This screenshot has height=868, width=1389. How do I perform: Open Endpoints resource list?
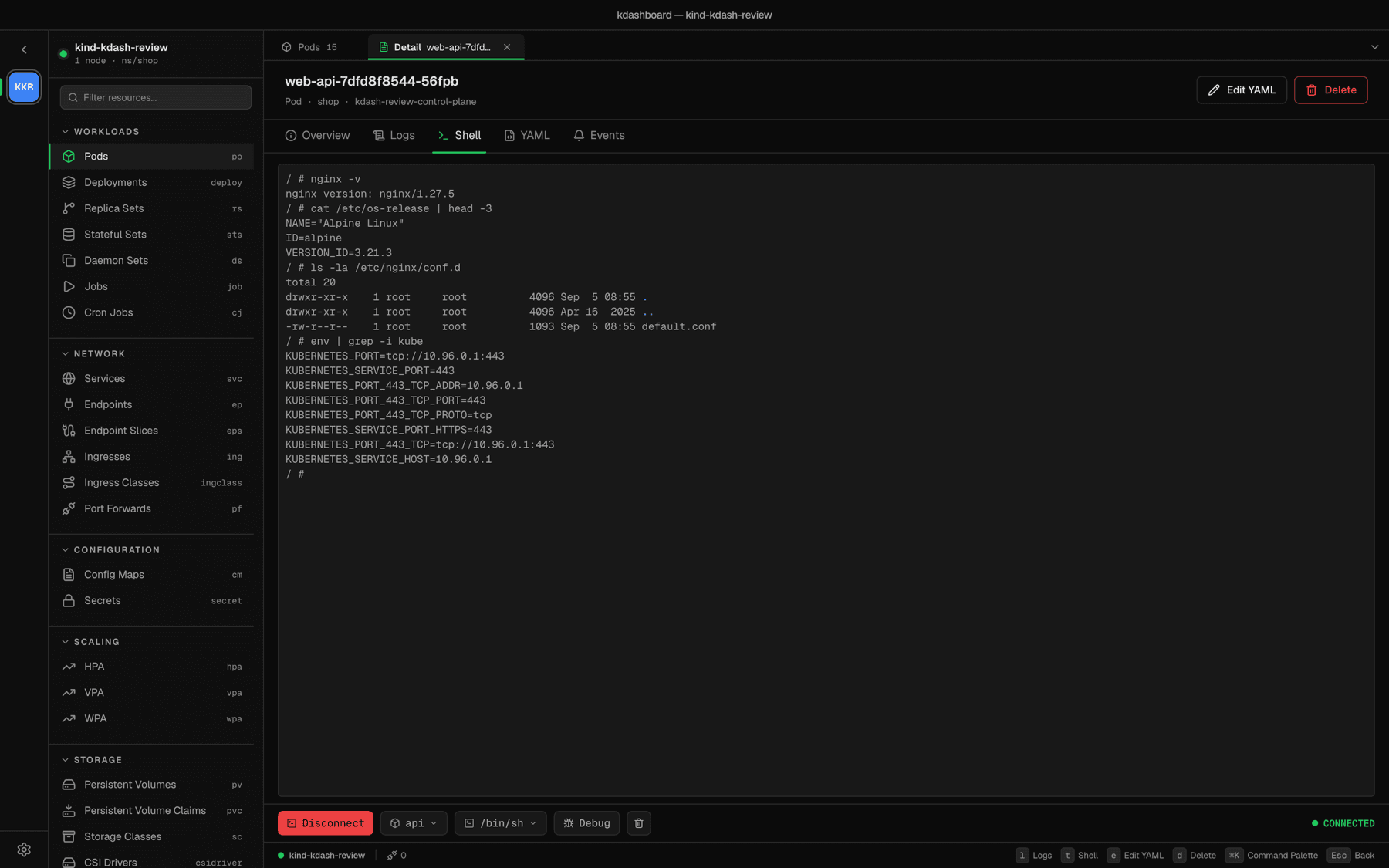click(x=151, y=405)
